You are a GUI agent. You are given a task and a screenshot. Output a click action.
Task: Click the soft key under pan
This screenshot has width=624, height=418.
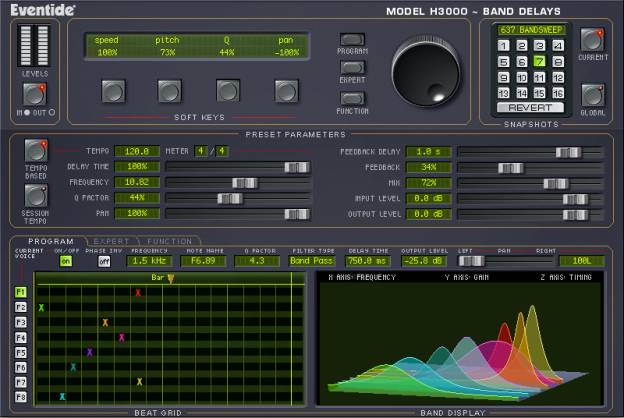(x=286, y=91)
